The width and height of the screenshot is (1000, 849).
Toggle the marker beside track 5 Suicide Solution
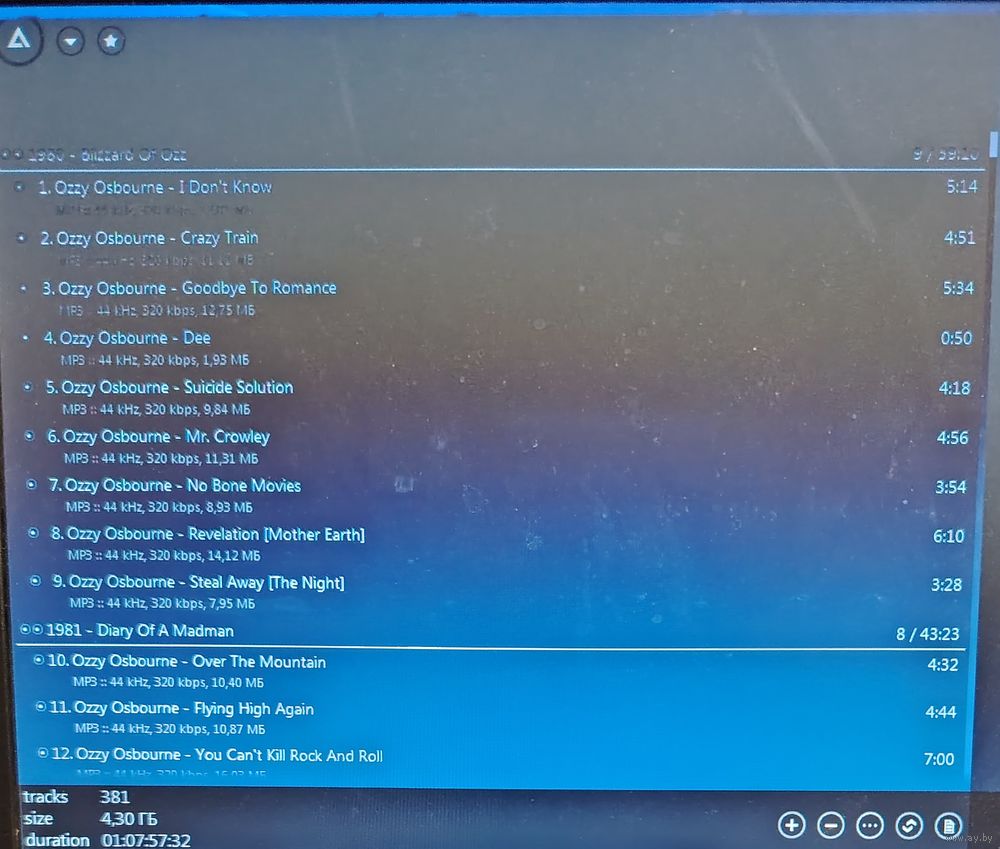point(27,387)
